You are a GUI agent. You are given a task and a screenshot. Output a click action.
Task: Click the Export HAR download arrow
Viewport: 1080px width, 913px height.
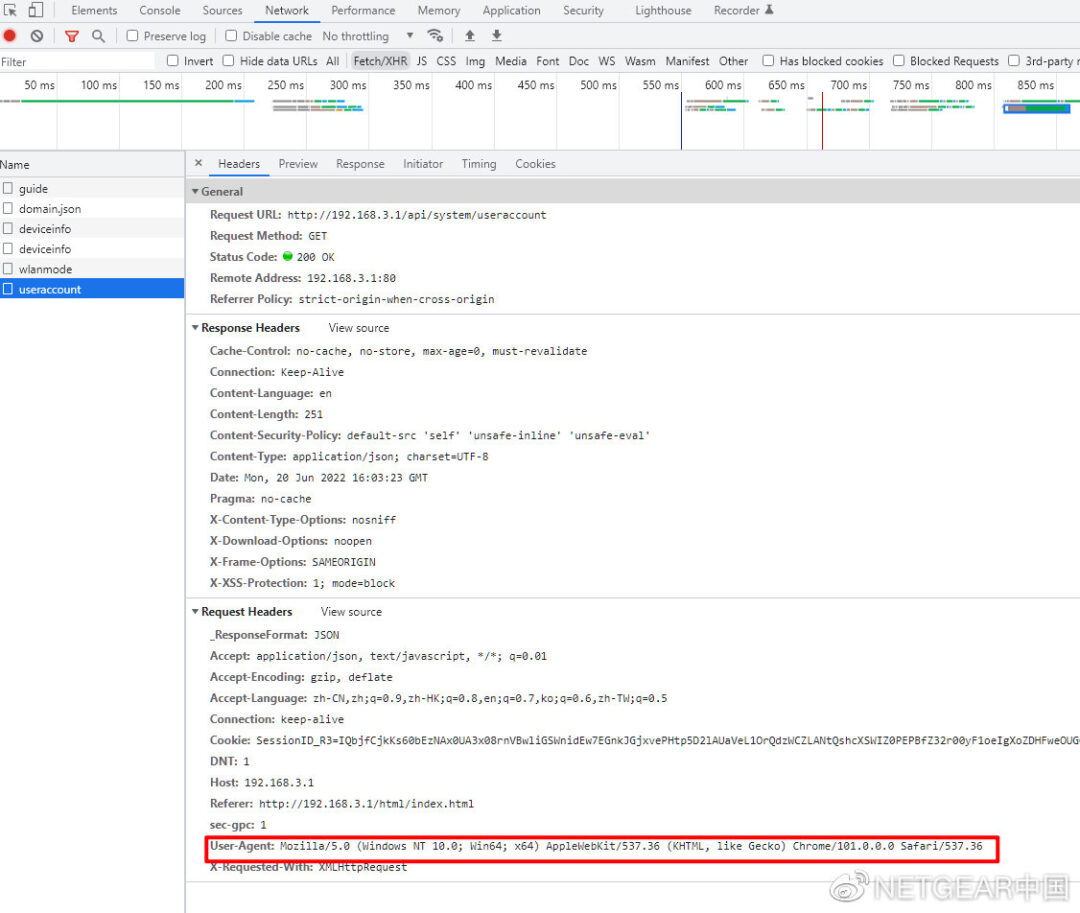(496, 36)
